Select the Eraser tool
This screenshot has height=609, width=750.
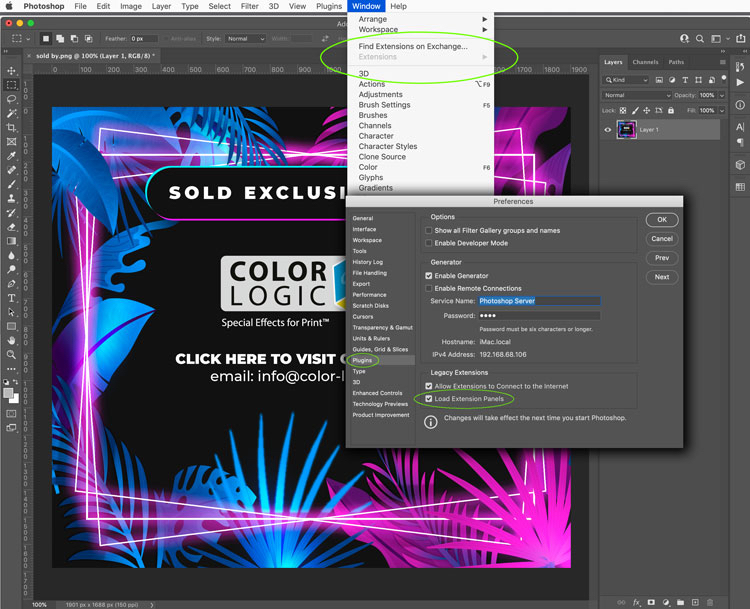[x=11, y=227]
